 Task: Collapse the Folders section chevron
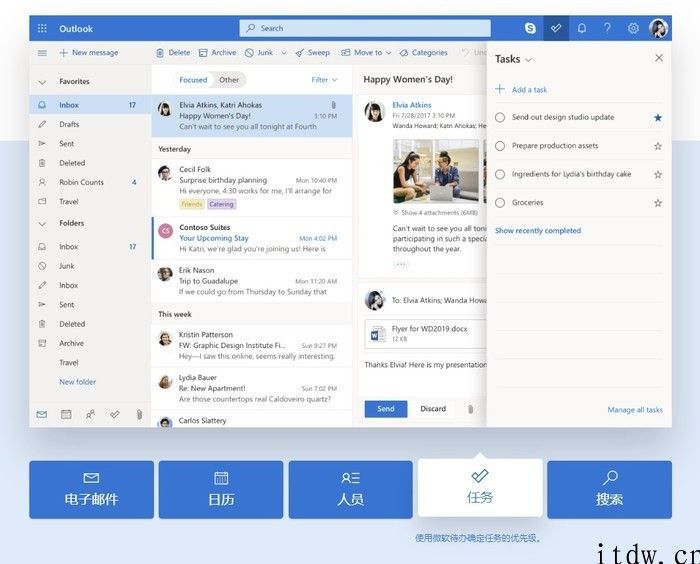click(x=42, y=224)
